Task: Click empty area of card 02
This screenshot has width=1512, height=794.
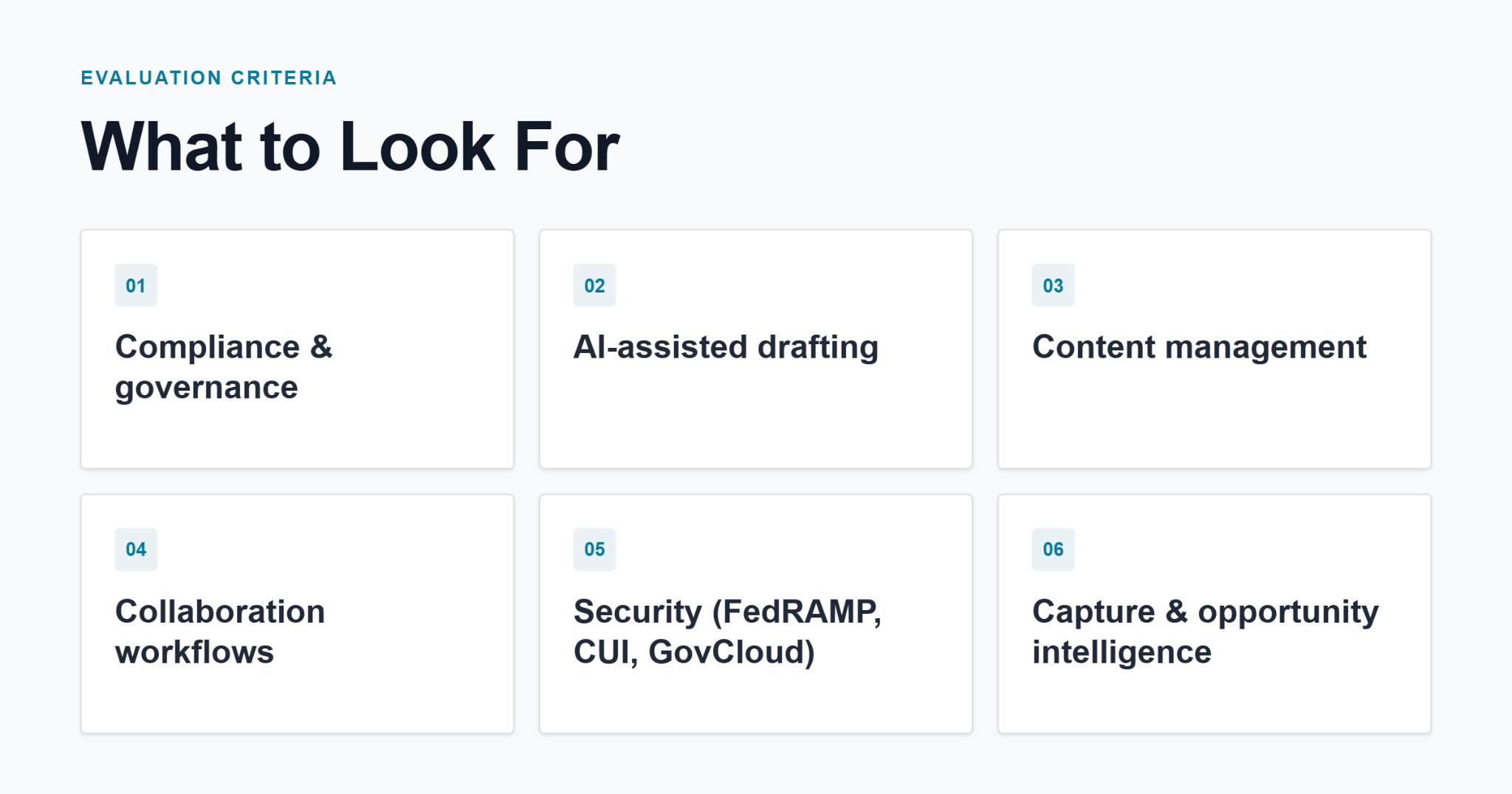Action: [x=755, y=421]
